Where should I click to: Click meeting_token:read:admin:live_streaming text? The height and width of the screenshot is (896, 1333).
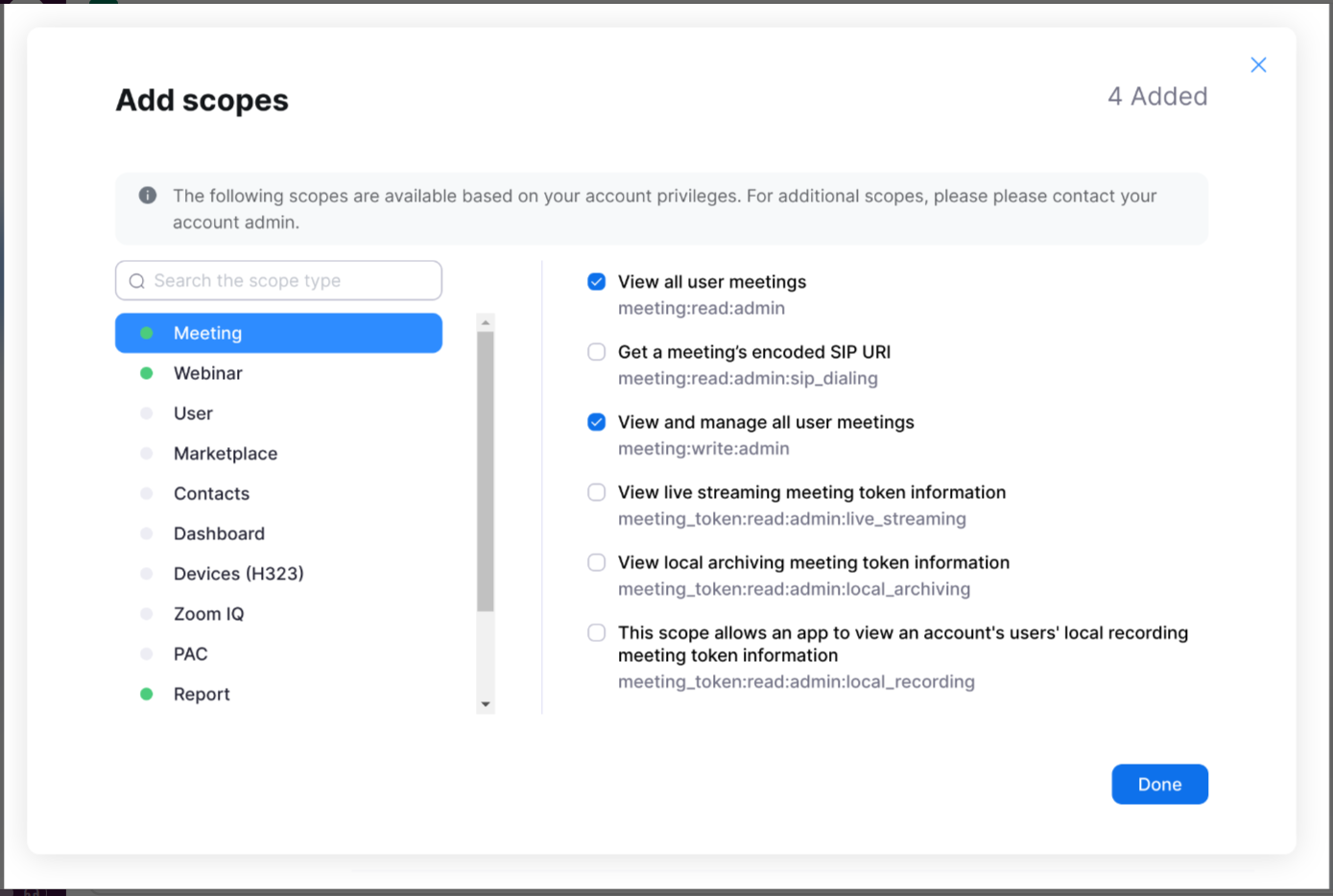pyautogui.click(x=792, y=519)
